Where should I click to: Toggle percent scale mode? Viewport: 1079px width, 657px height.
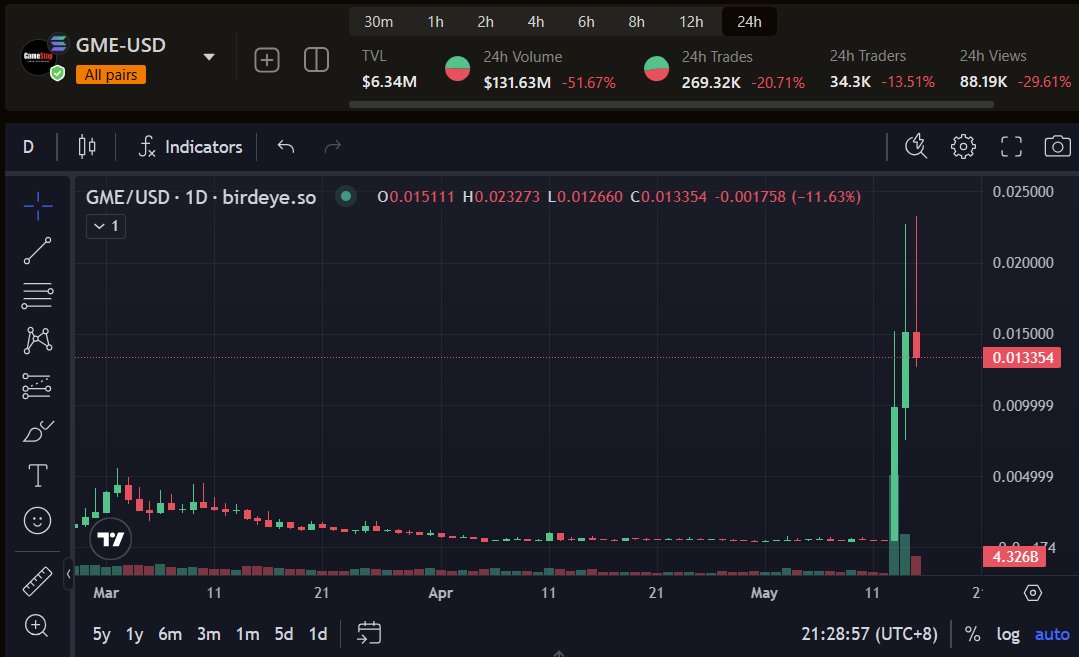(x=972, y=634)
